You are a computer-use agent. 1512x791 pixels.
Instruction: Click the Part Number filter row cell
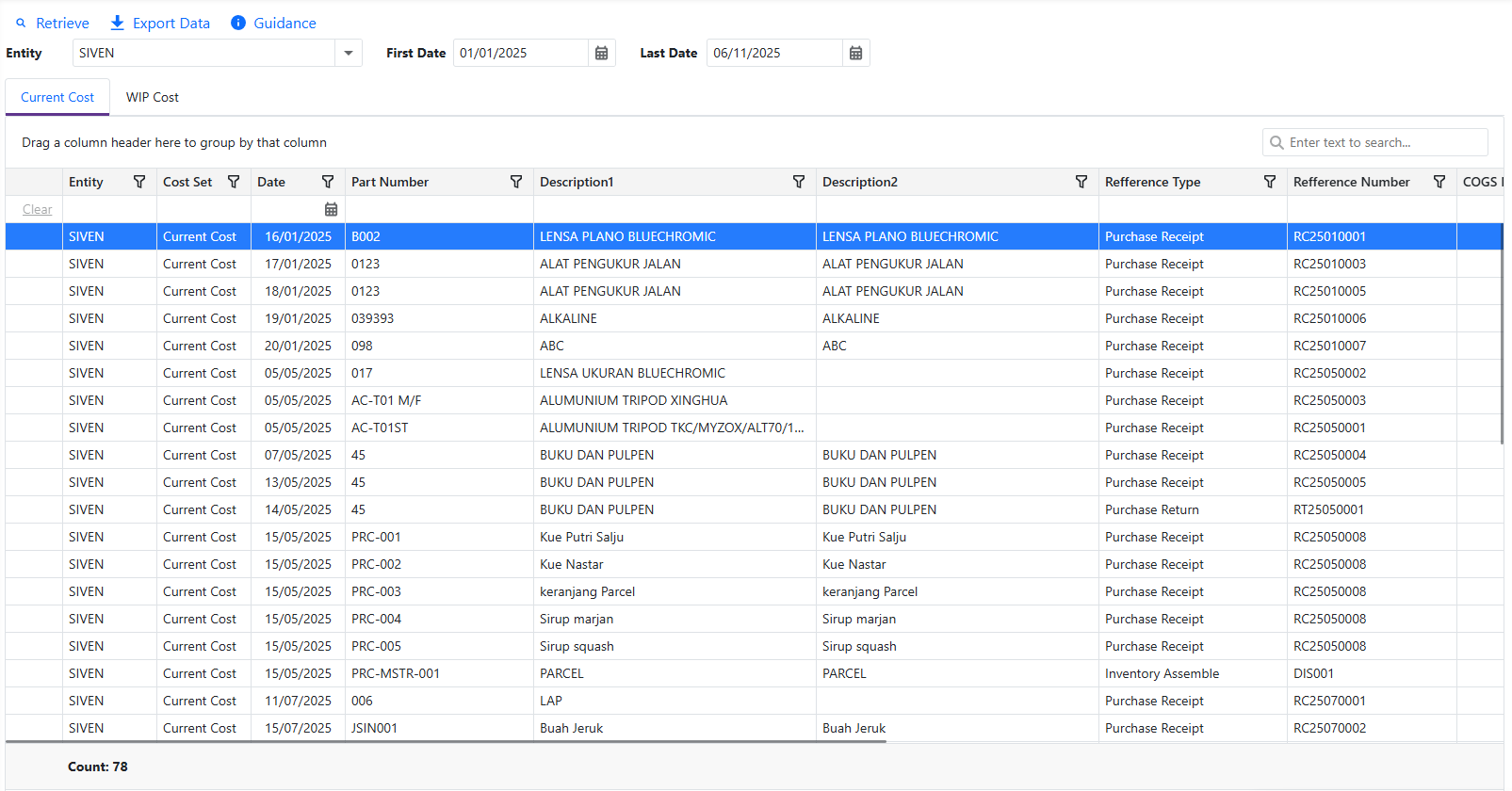pyautogui.click(x=439, y=209)
